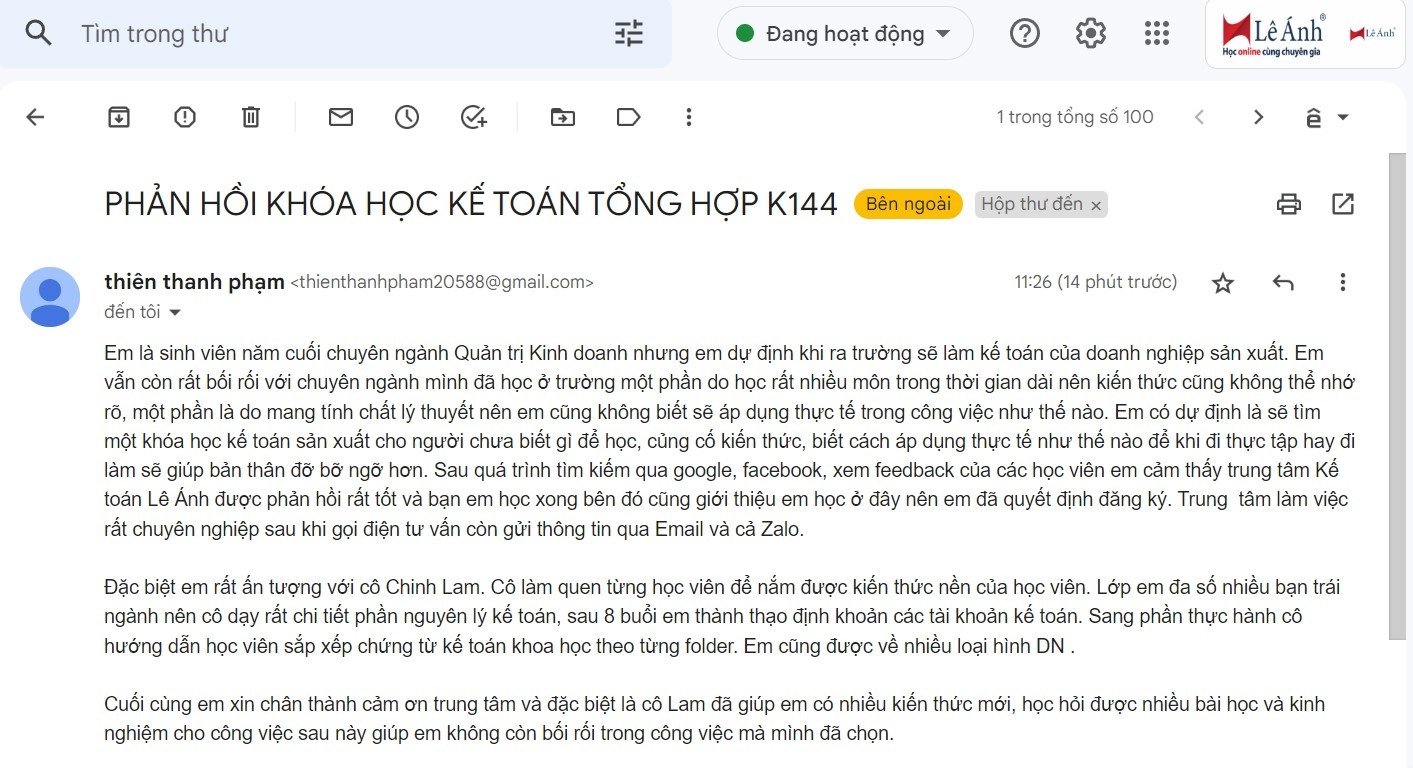Screen dimensions: 1413x768
Task: Remove the "Hộp thư đến" label
Action: point(1096,205)
